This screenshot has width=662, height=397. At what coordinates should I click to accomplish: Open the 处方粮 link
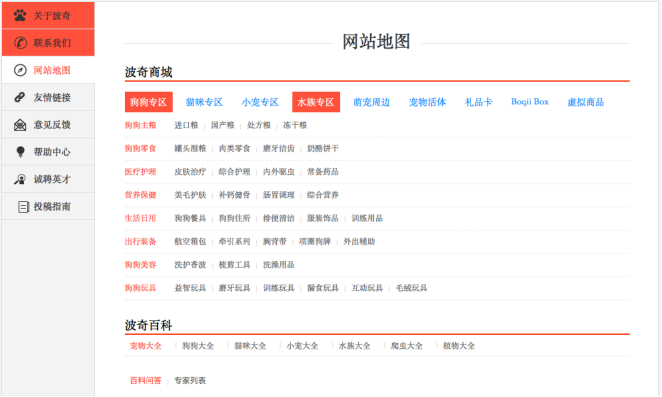pos(259,125)
